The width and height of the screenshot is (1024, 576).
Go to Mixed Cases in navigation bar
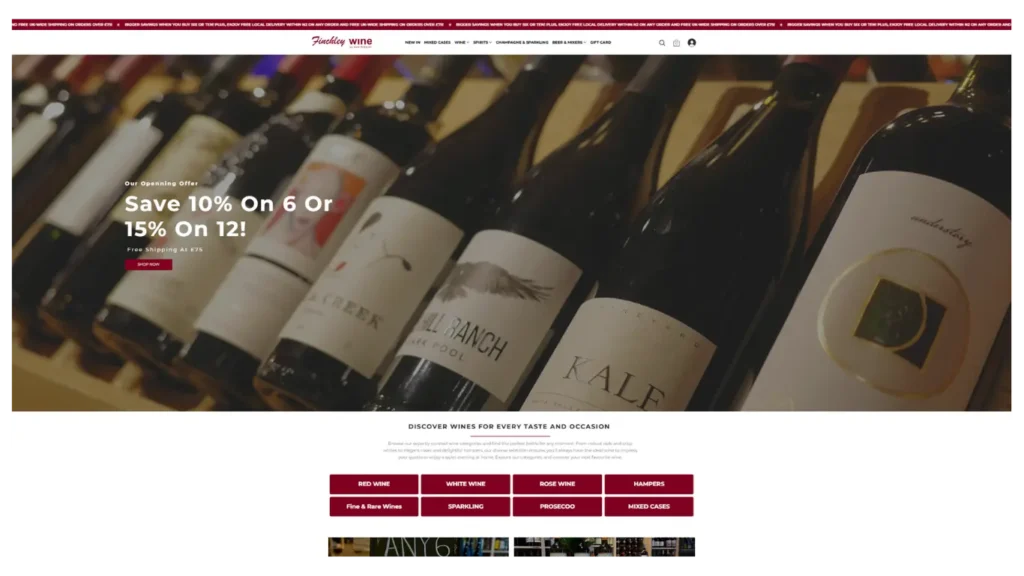pyautogui.click(x=437, y=43)
